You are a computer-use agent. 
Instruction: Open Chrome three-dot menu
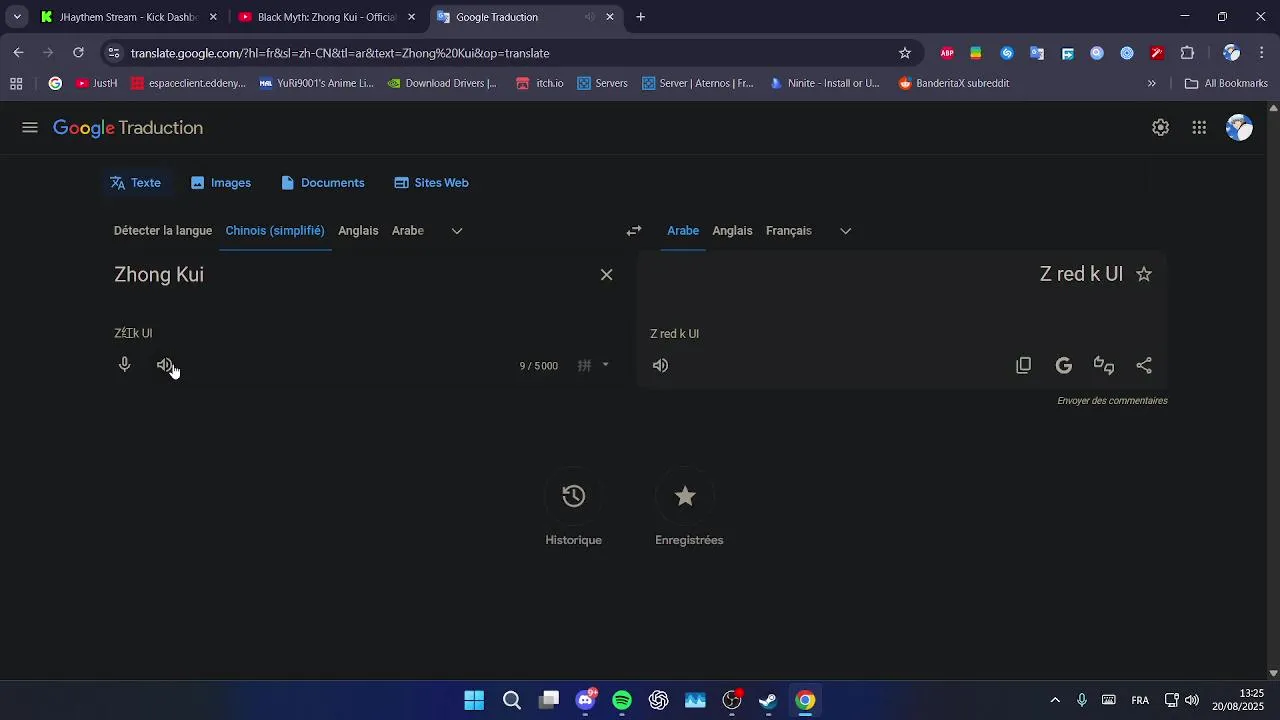pyautogui.click(x=1262, y=53)
